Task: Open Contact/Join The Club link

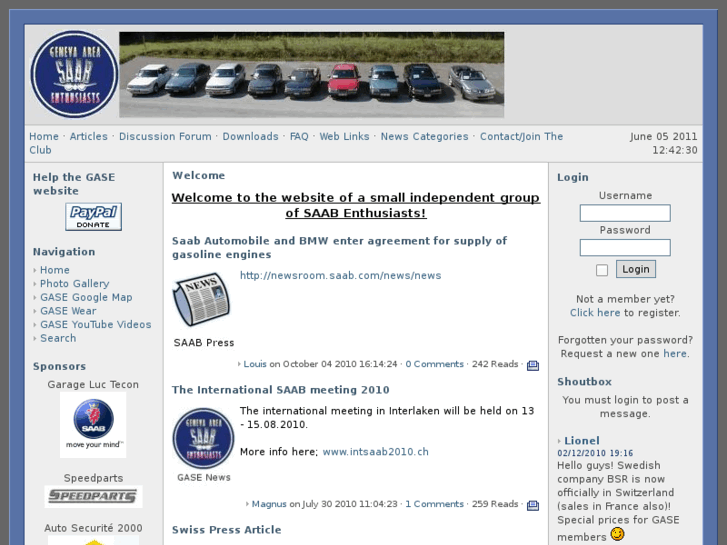Action: pos(521,136)
